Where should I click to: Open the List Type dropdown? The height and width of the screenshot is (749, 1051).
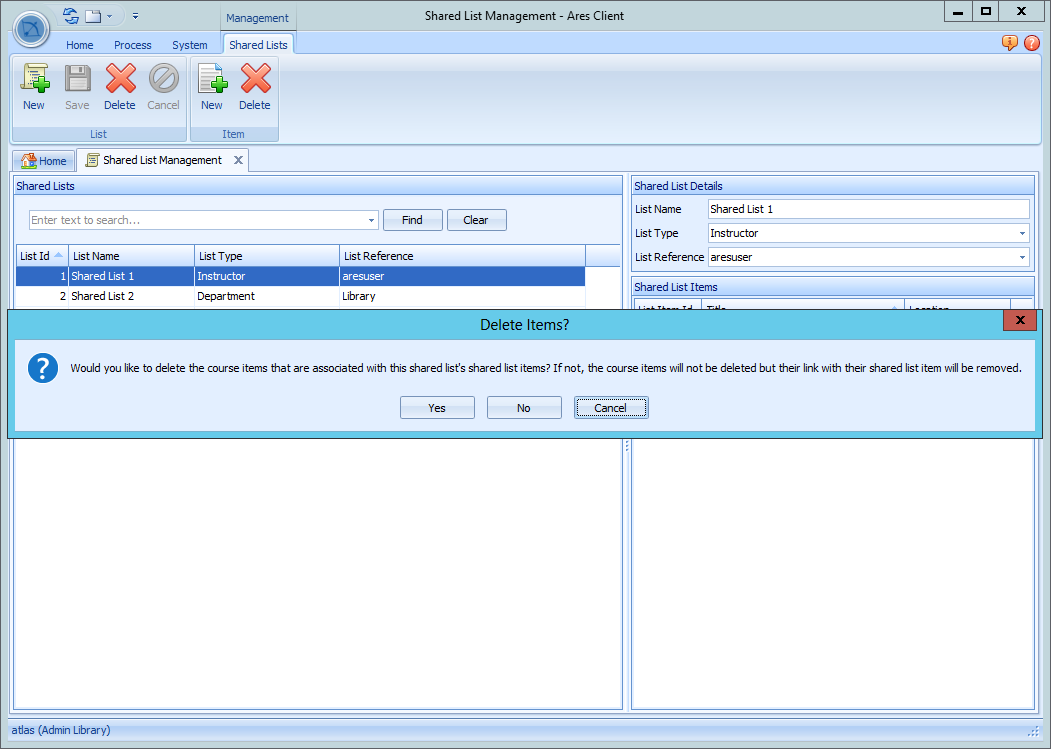coord(1021,233)
